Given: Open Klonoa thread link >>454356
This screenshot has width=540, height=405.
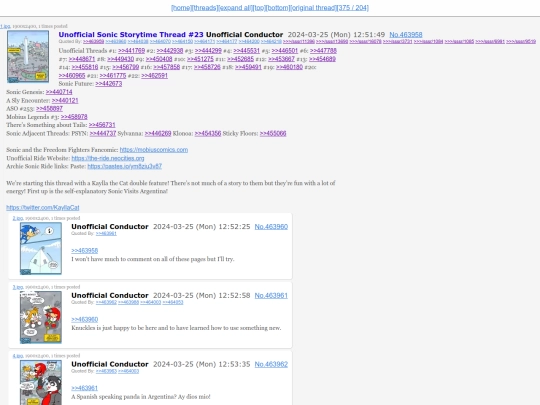Looking at the screenshot, I should 208,133.
